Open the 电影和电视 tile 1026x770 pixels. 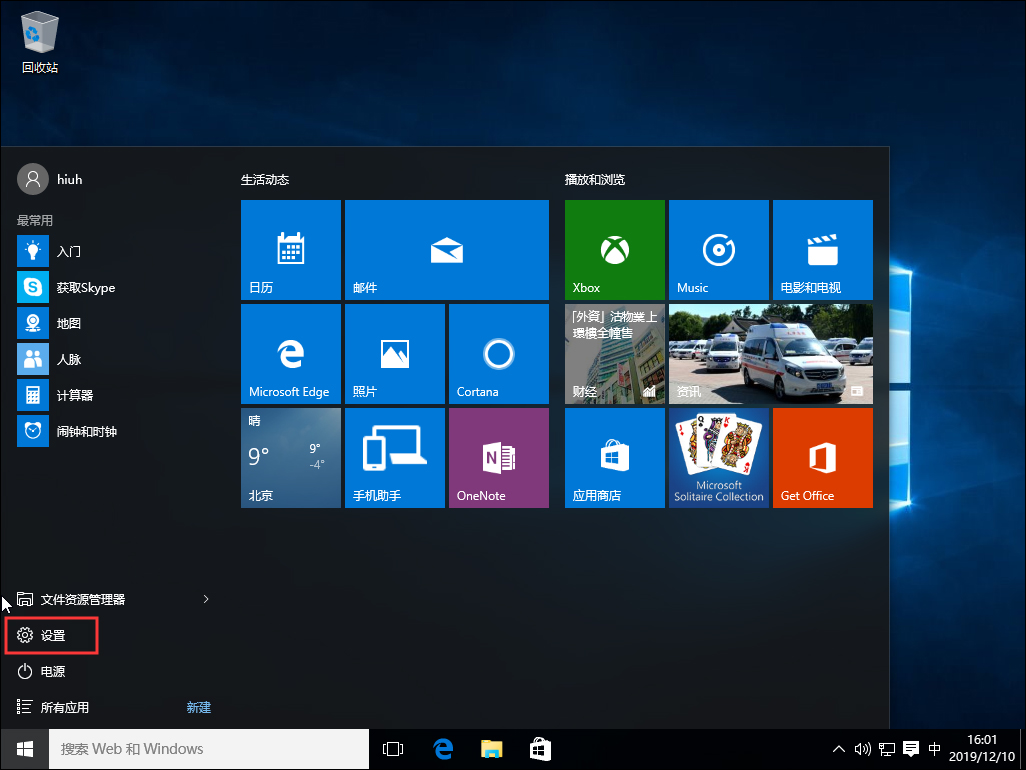pyautogui.click(x=821, y=250)
